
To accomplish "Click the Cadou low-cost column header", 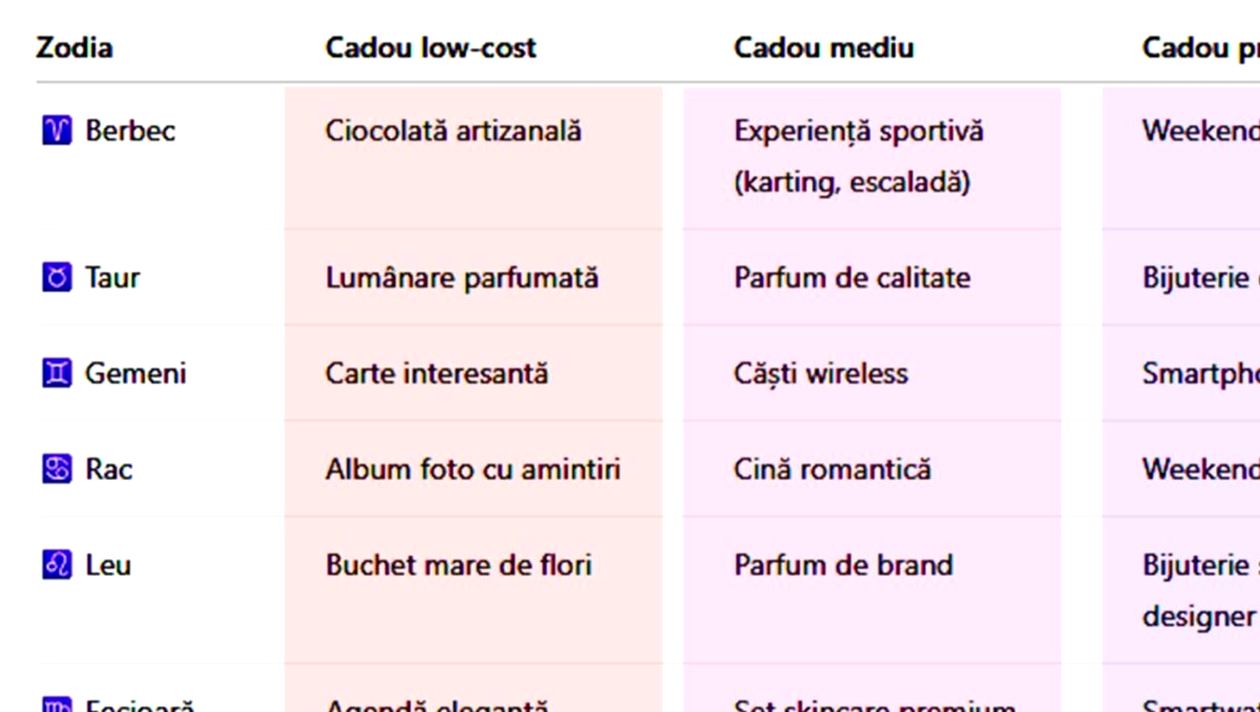I will click(x=430, y=48).
